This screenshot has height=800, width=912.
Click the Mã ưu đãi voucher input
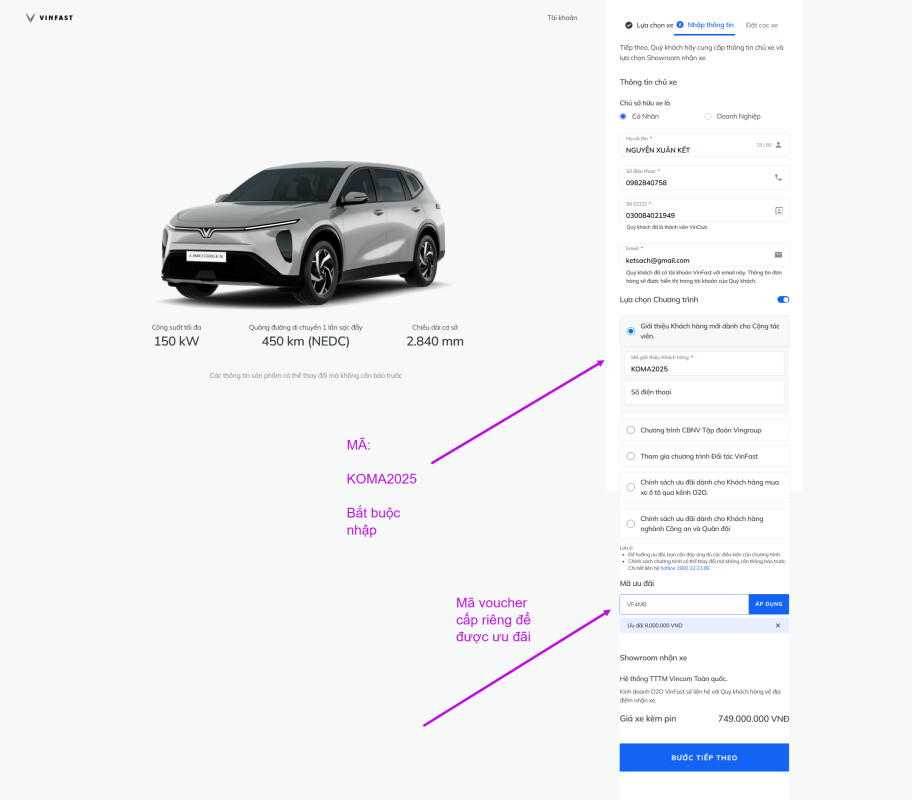tap(684, 604)
